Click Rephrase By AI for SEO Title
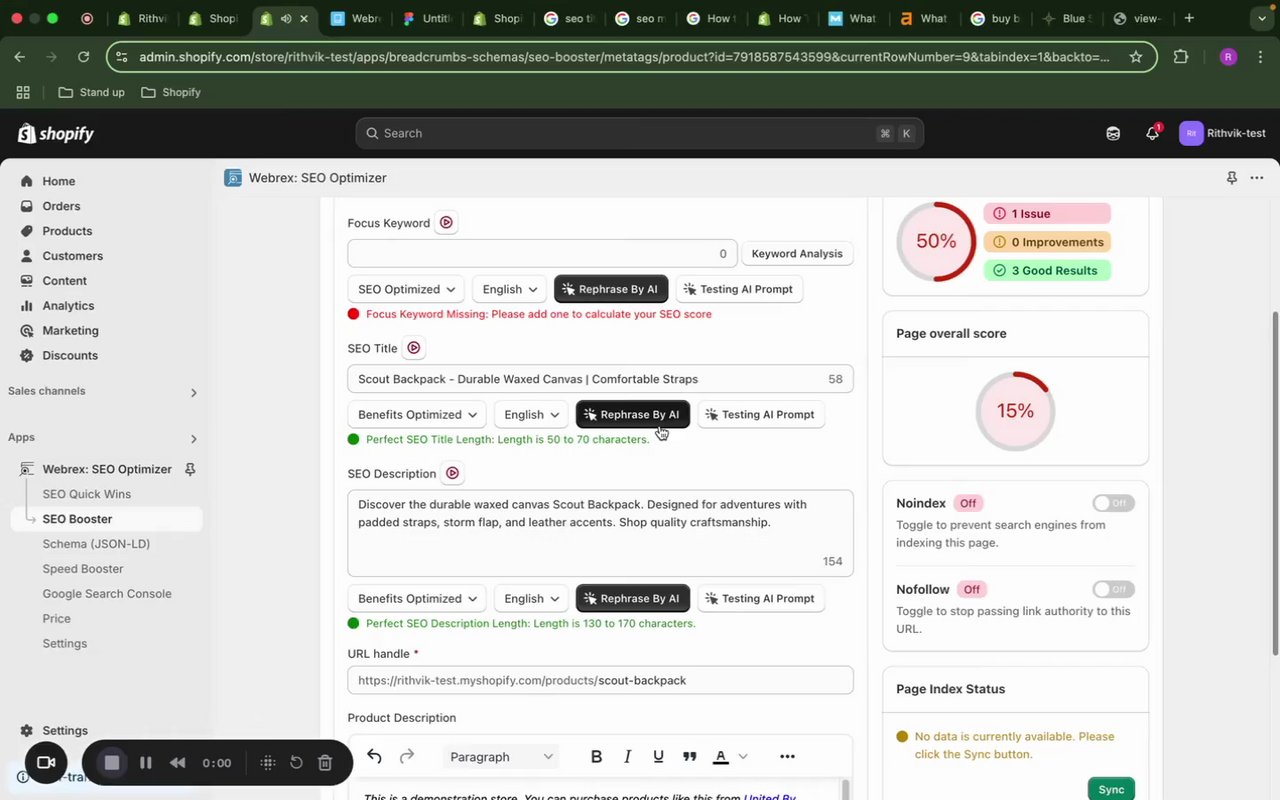This screenshot has width=1280, height=800. 633,414
